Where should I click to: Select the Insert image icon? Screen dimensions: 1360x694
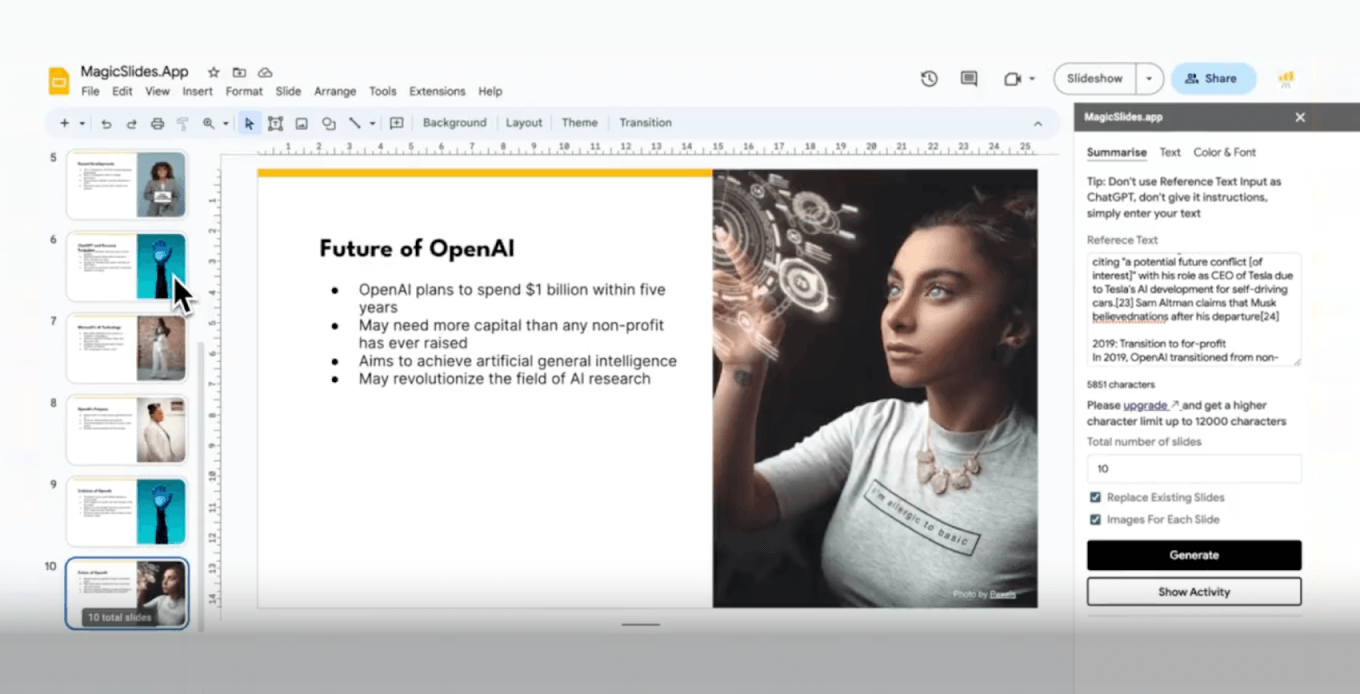(302, 122)
